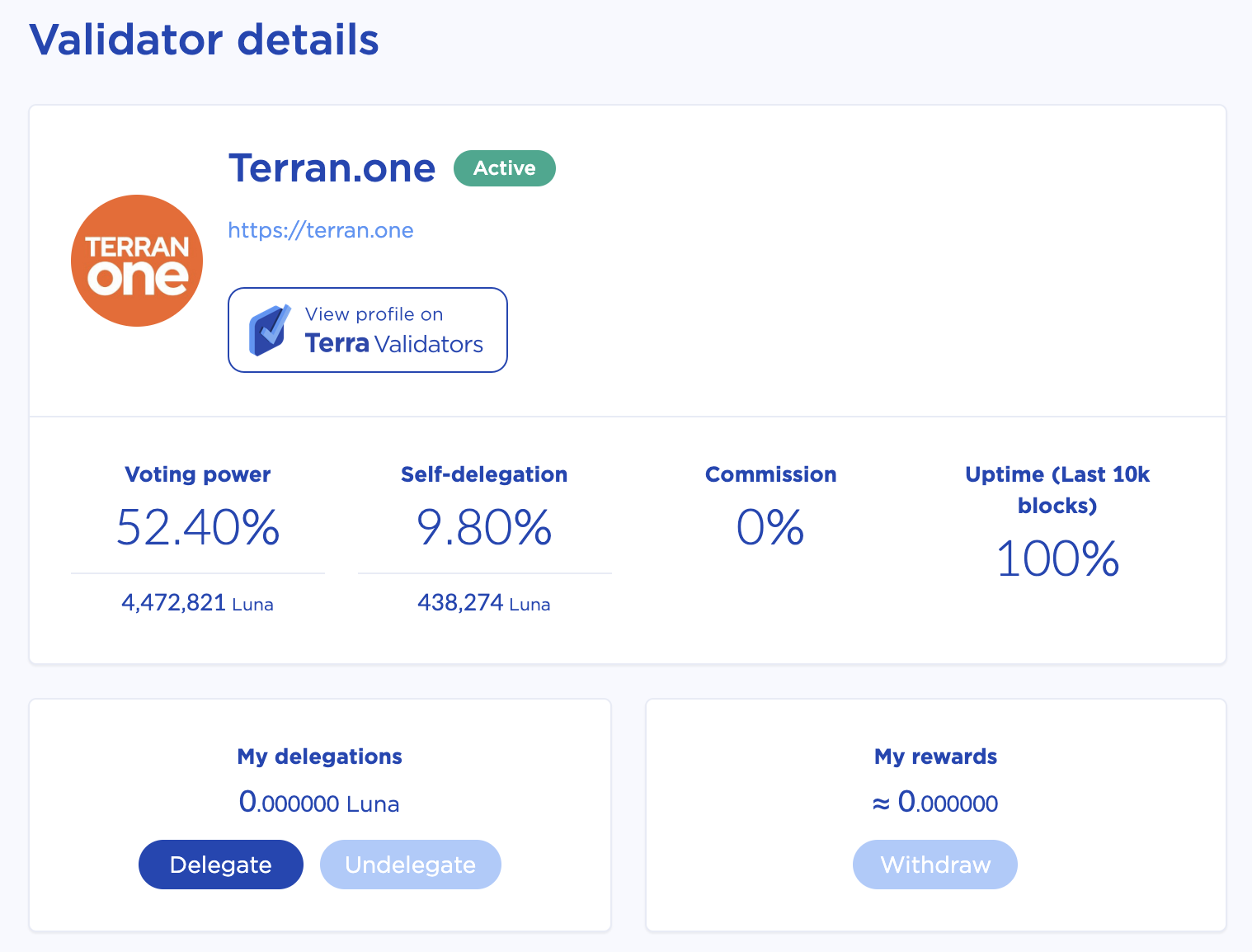Click the Terran.one validator name

click(x=332, y=168)
